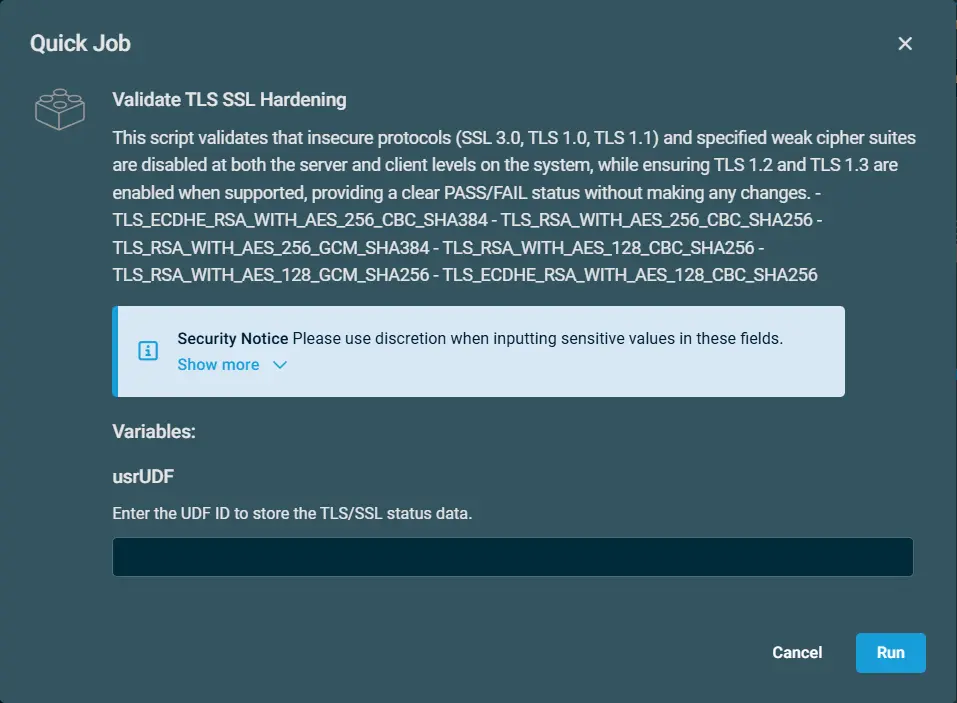957x703 pixels.
Task: Click the bold Security Notice label
Action: tap(233, 339)
